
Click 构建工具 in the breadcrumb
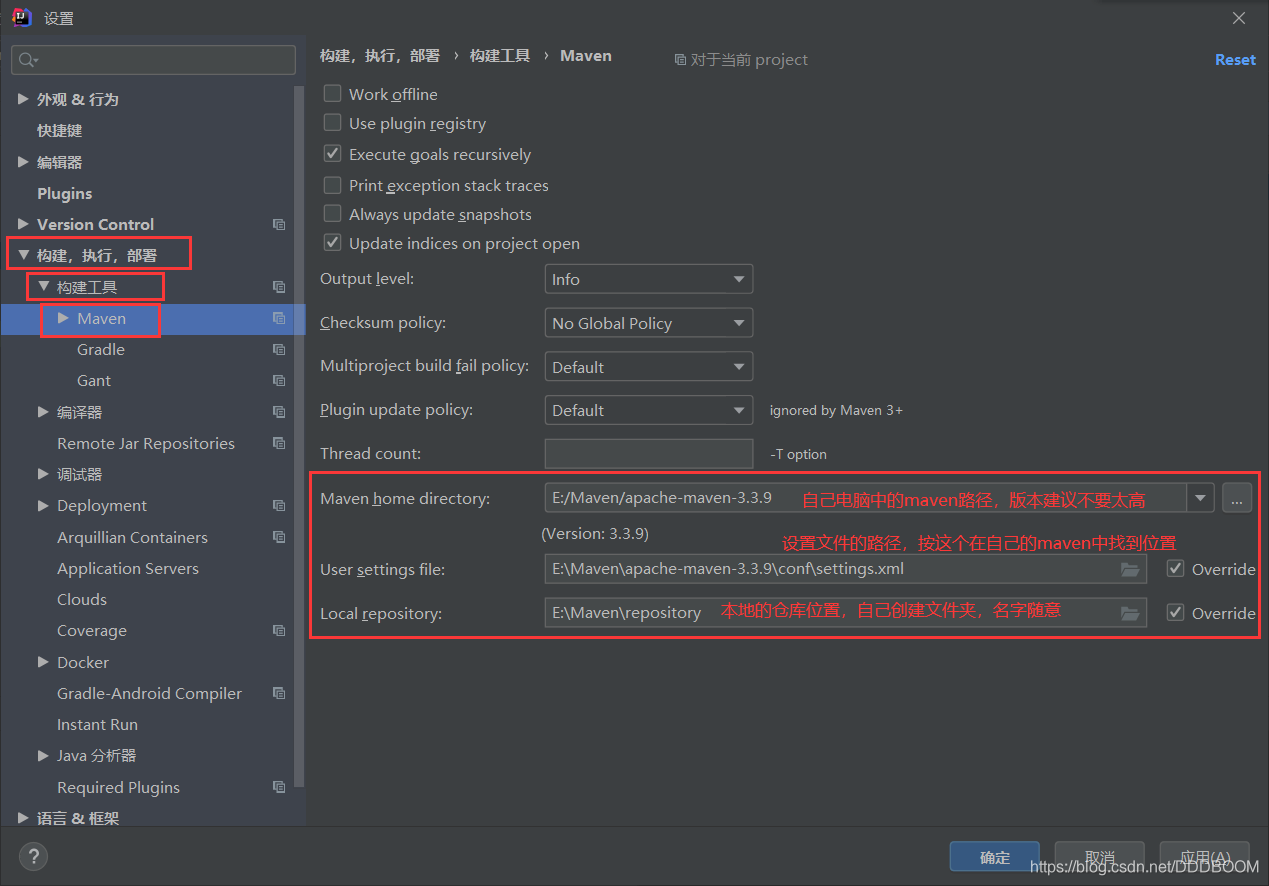coord(500,56)
